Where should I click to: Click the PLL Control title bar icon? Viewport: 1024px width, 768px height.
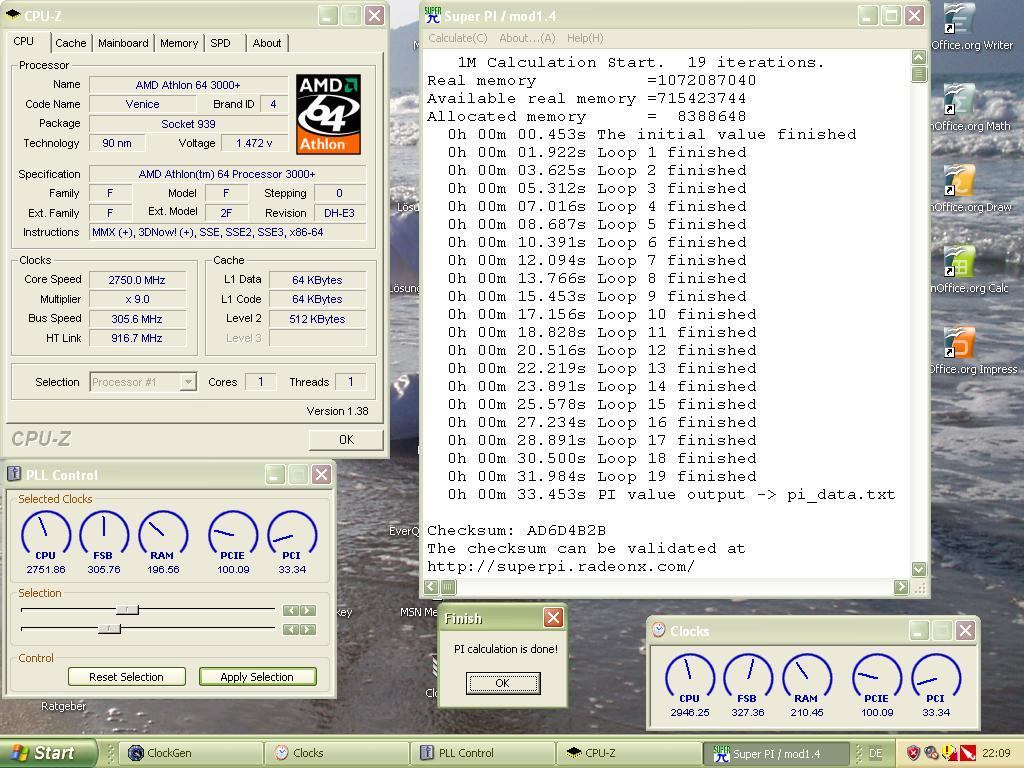[14, 474]
